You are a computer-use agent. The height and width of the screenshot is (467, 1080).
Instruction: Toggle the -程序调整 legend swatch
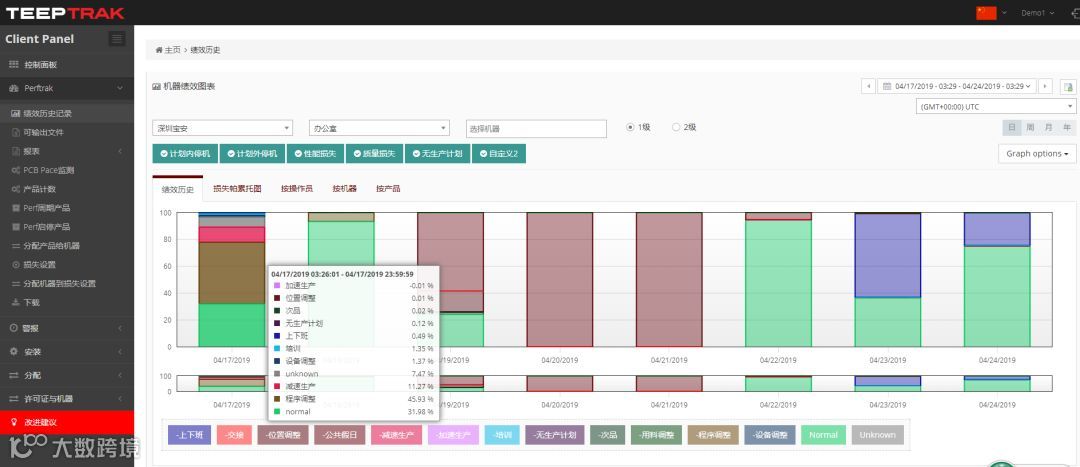[x=713, y=435]
